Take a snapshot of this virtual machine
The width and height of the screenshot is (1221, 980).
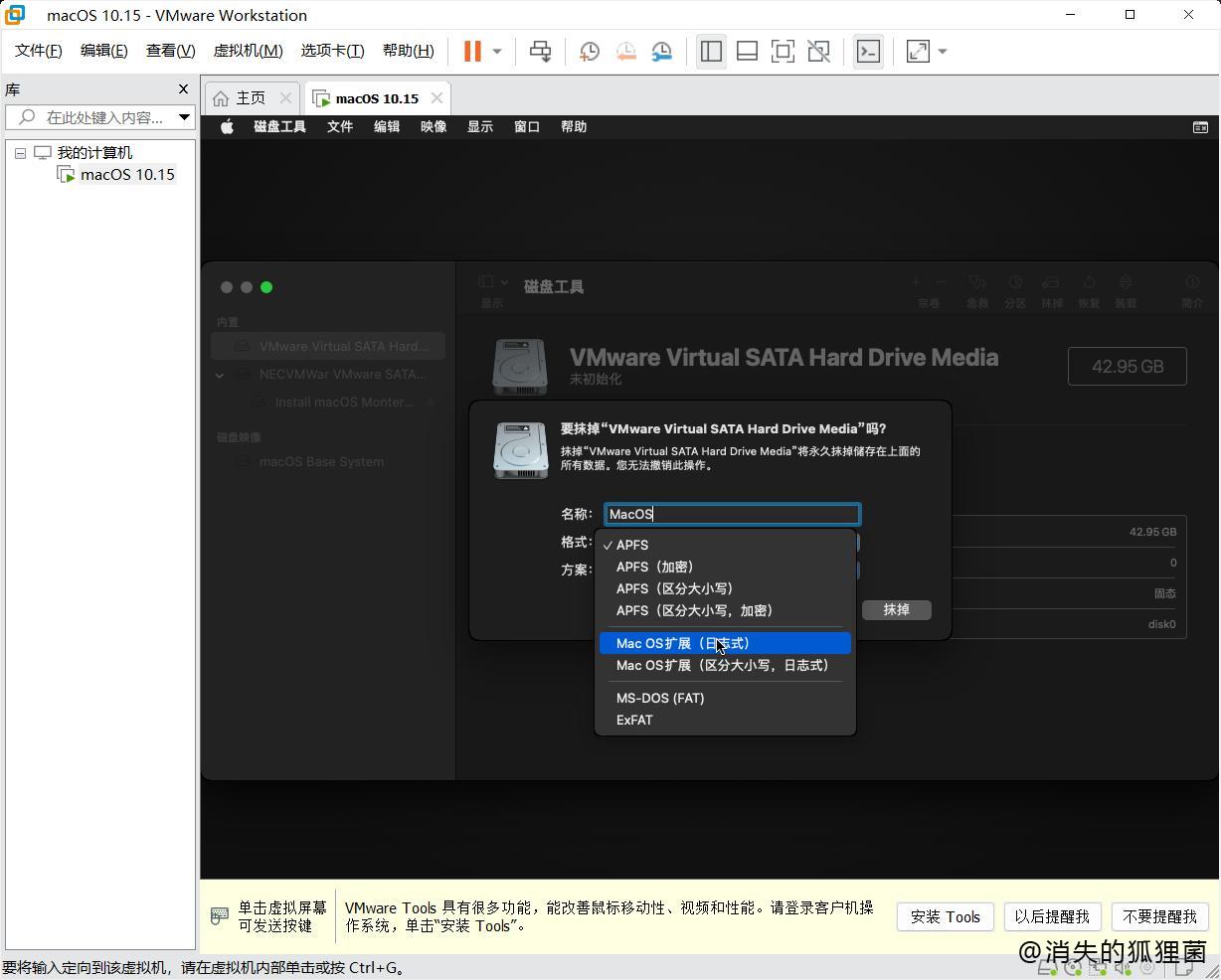[590, 51]
